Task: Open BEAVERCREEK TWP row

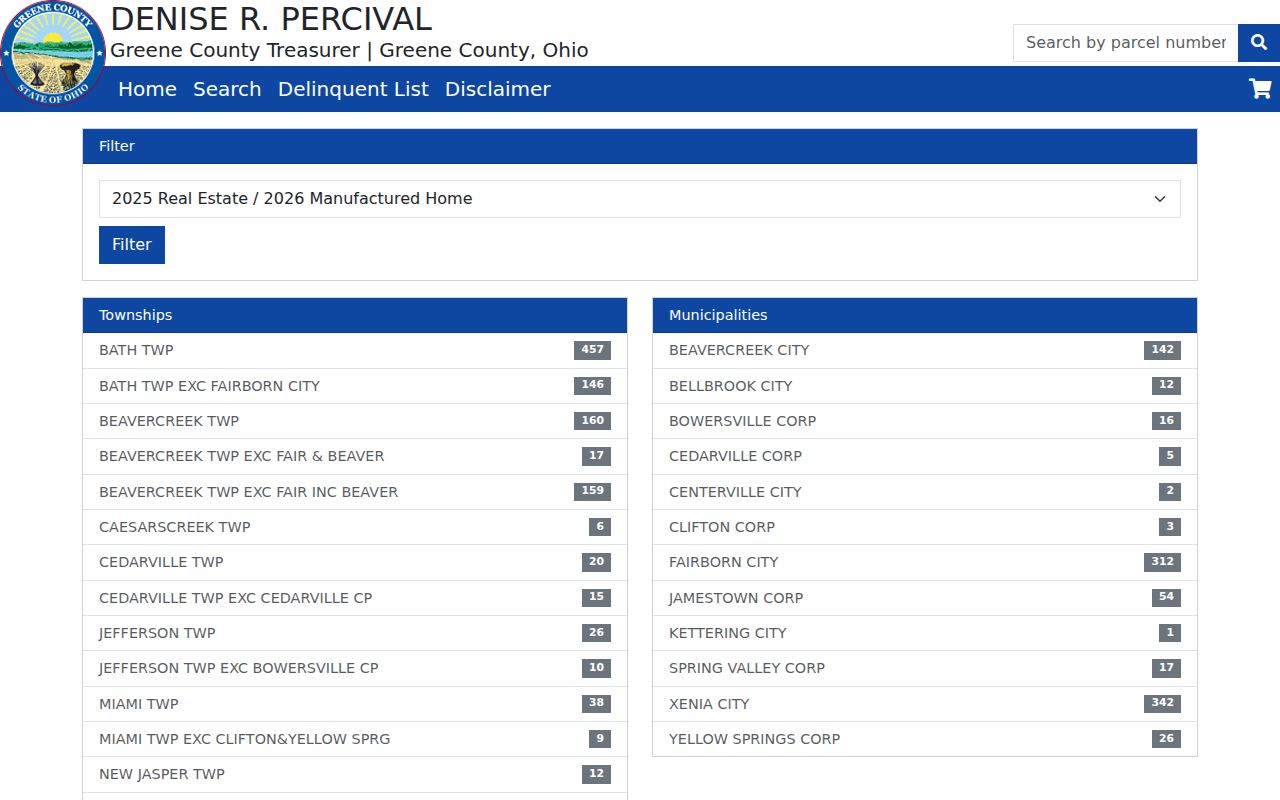Action: (x=355, y=421)
